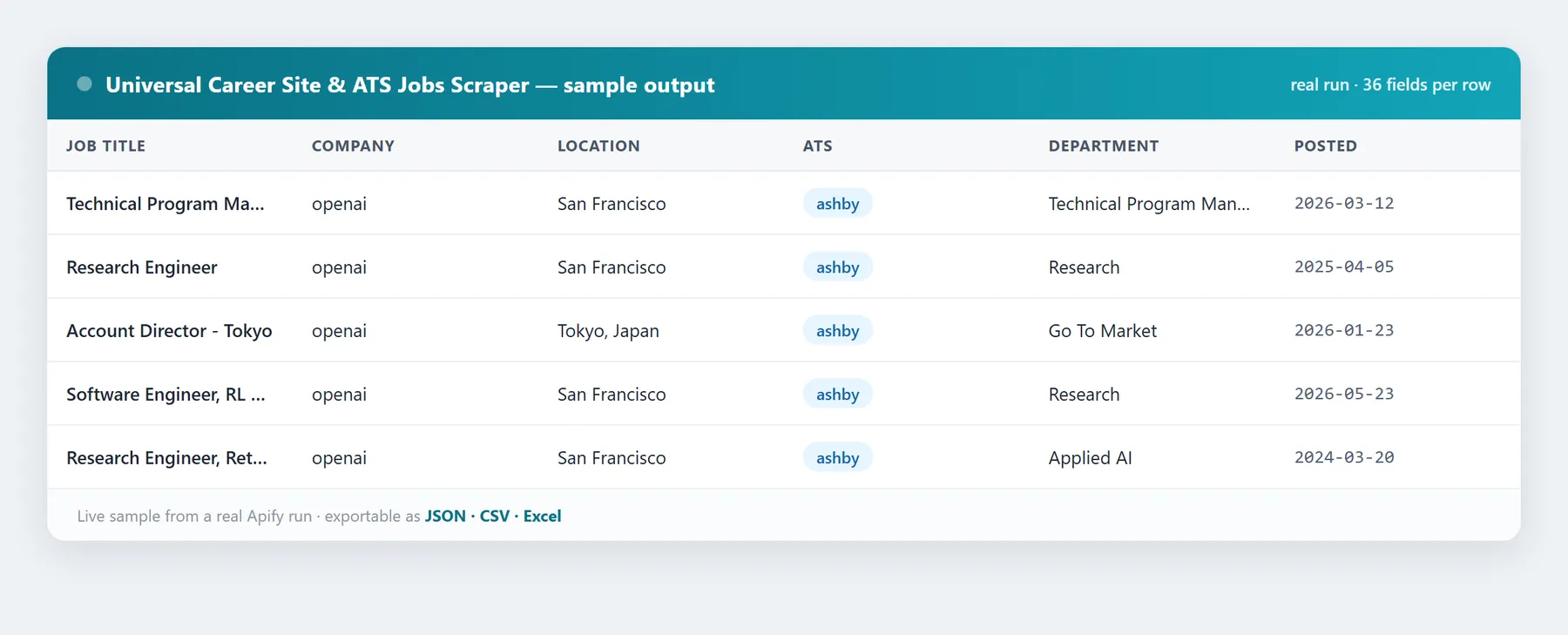This screenshot has height=635, width=1568.
Task: Click the posted date 2026-03-12
Action: tap(1344, 203)
